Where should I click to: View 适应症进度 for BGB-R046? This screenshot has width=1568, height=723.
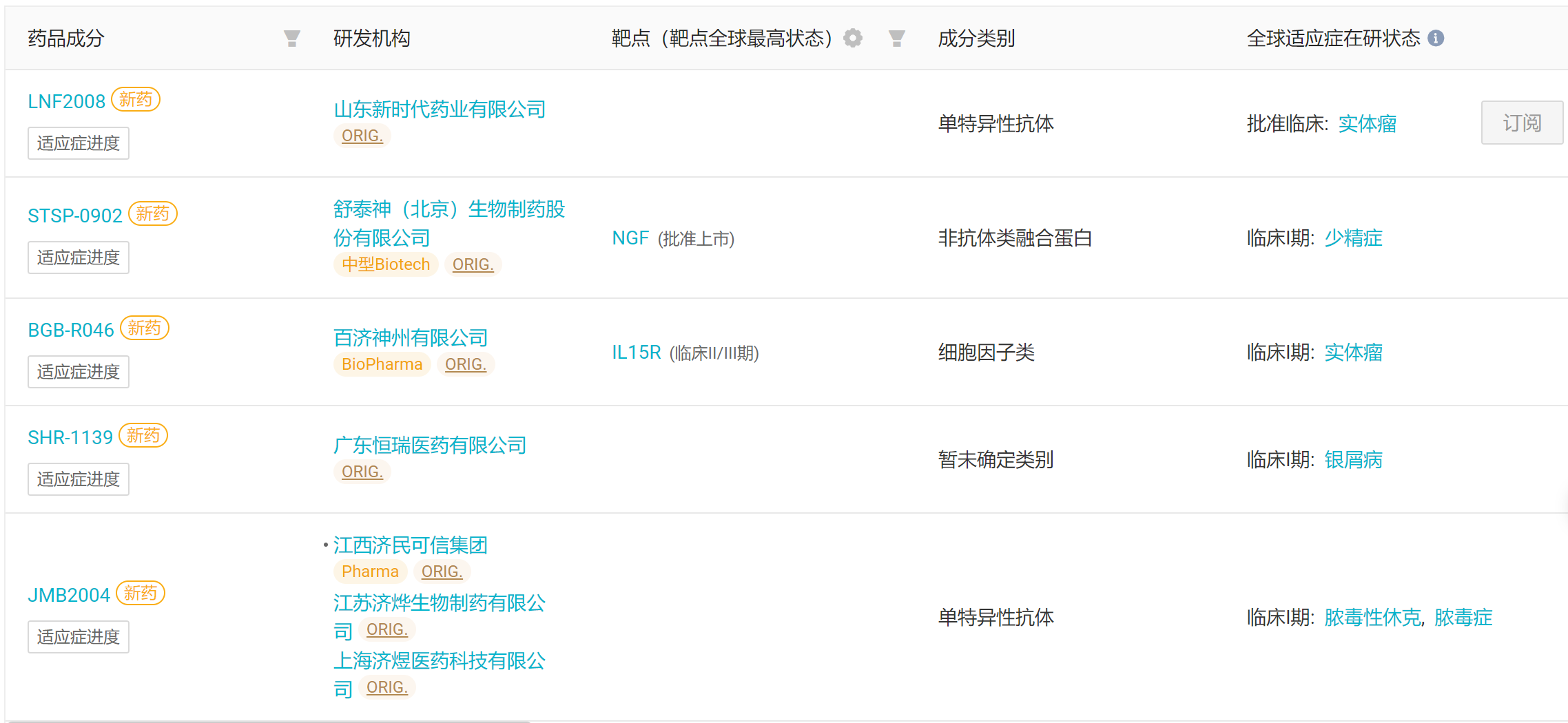pyautogui.click(x=79, y=372)
